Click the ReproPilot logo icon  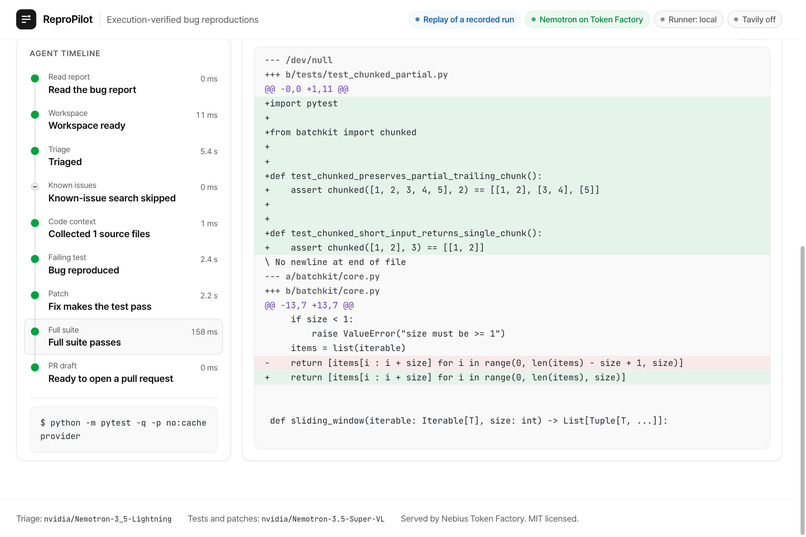pyautogui.click(x=26, y=20)
